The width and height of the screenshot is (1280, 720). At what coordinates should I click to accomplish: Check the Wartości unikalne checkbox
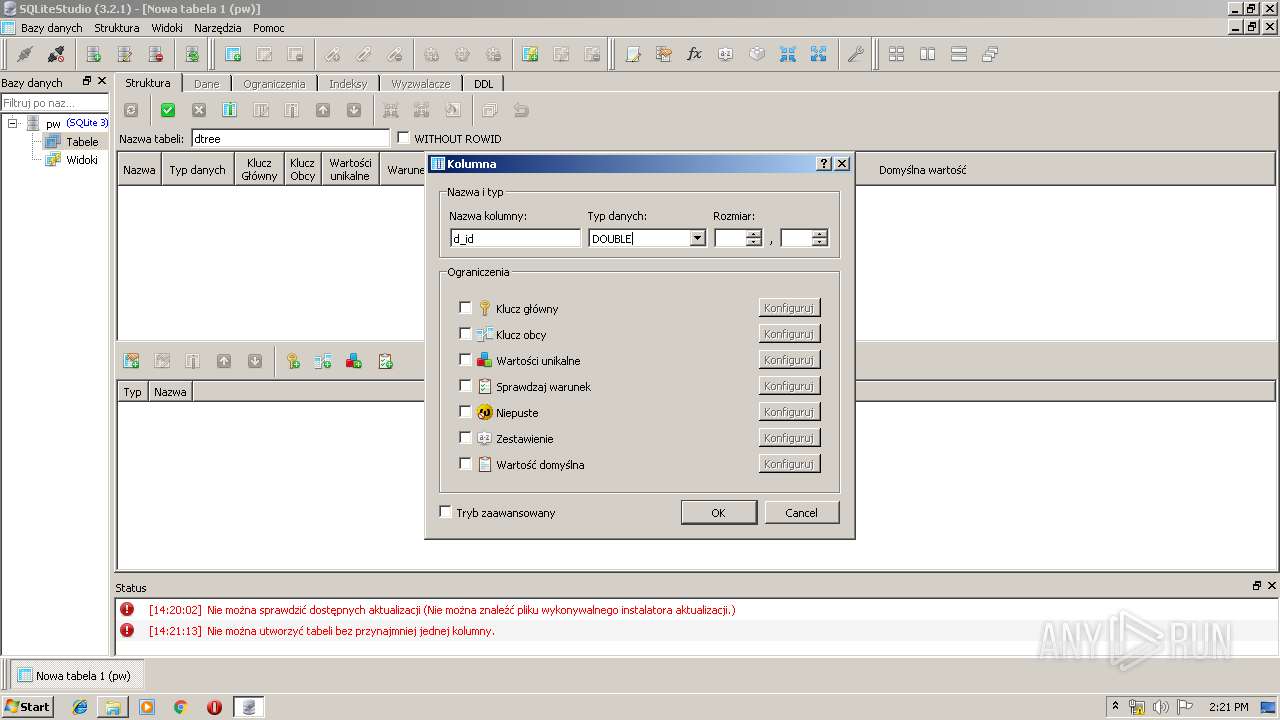click(465, 360)
